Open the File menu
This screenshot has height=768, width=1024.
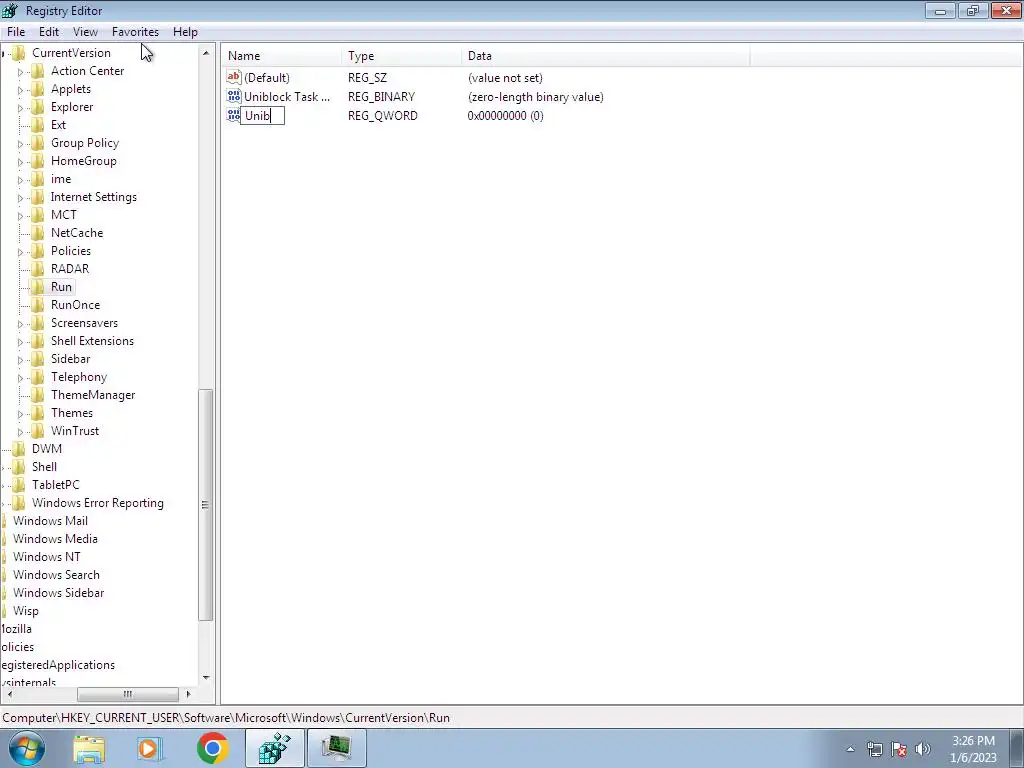point(16,31)
